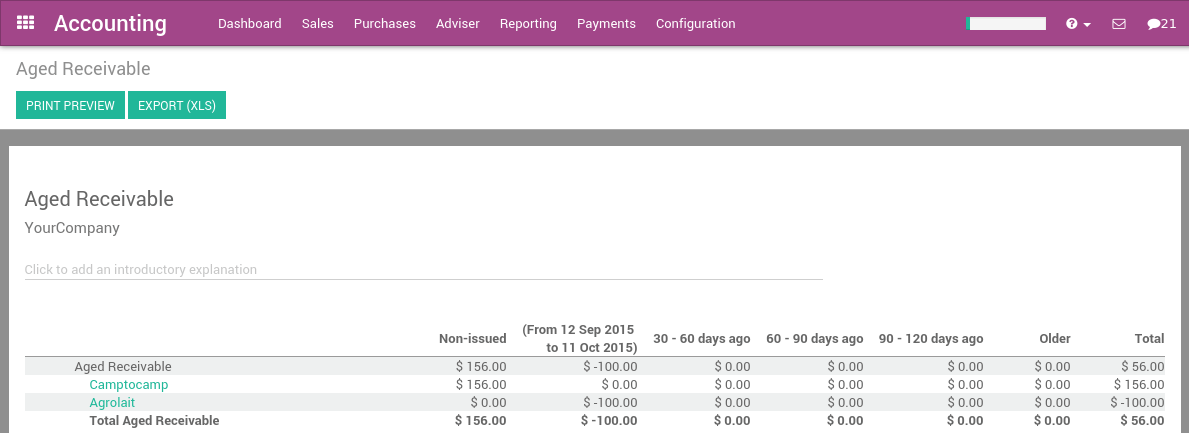Open the Payments menu
Viewport: 1189px width, 433px height.
[x=606, y=24]
